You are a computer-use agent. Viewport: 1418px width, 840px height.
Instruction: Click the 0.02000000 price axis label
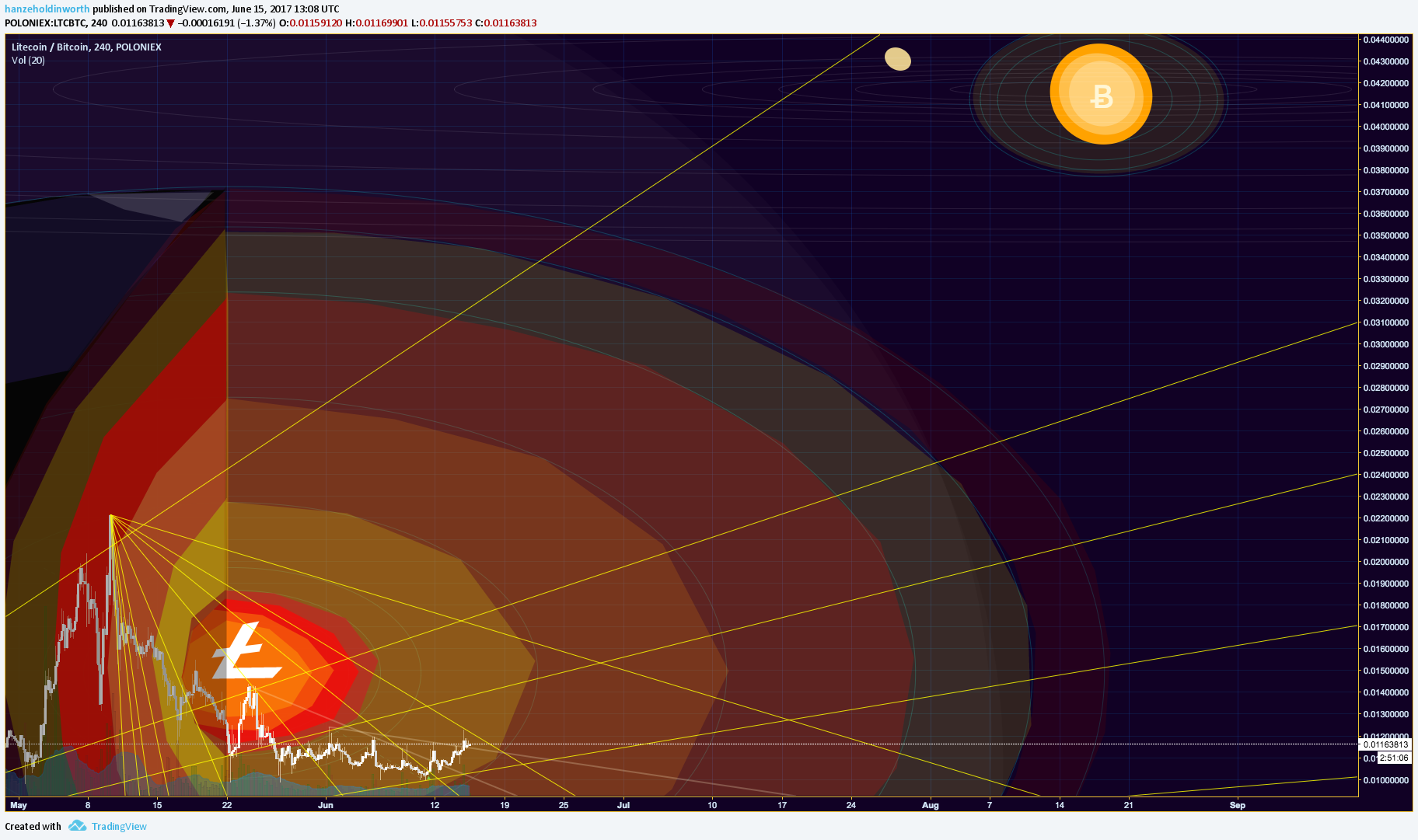point(1385,562)
